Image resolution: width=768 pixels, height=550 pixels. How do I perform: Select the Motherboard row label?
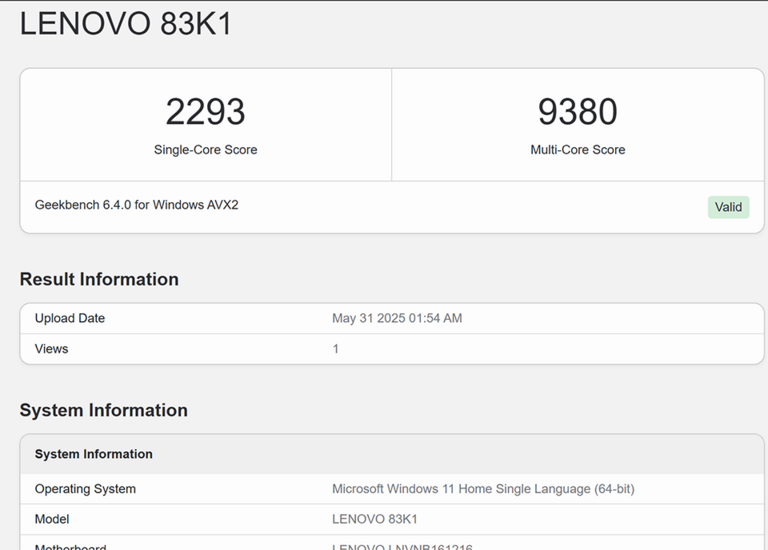tap(70, 546)
